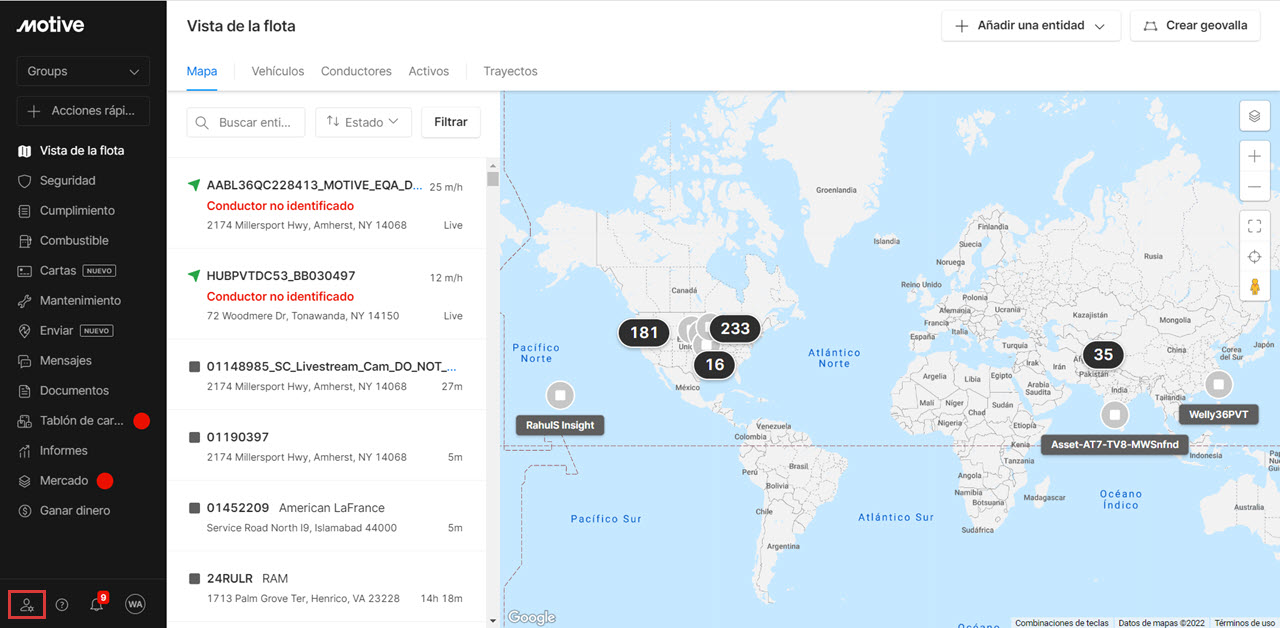Expand the Añadir una entidad dropdown
This screenshot has height=628, width=1280.
click(x=1030, y=26)
